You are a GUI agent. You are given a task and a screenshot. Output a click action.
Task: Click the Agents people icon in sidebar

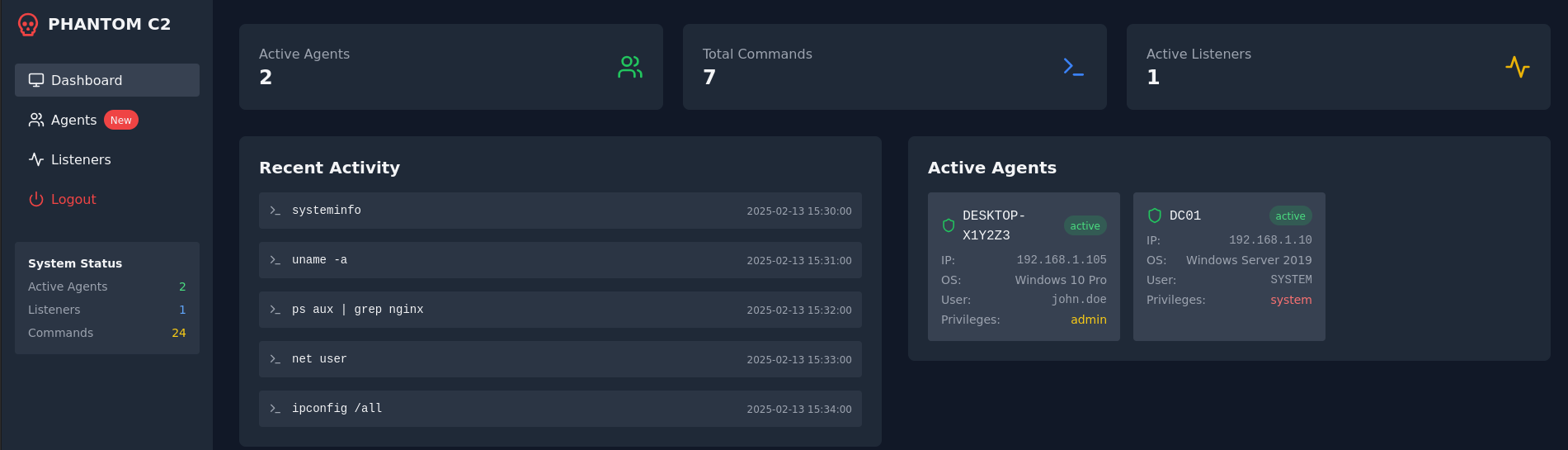click(36, 120)
